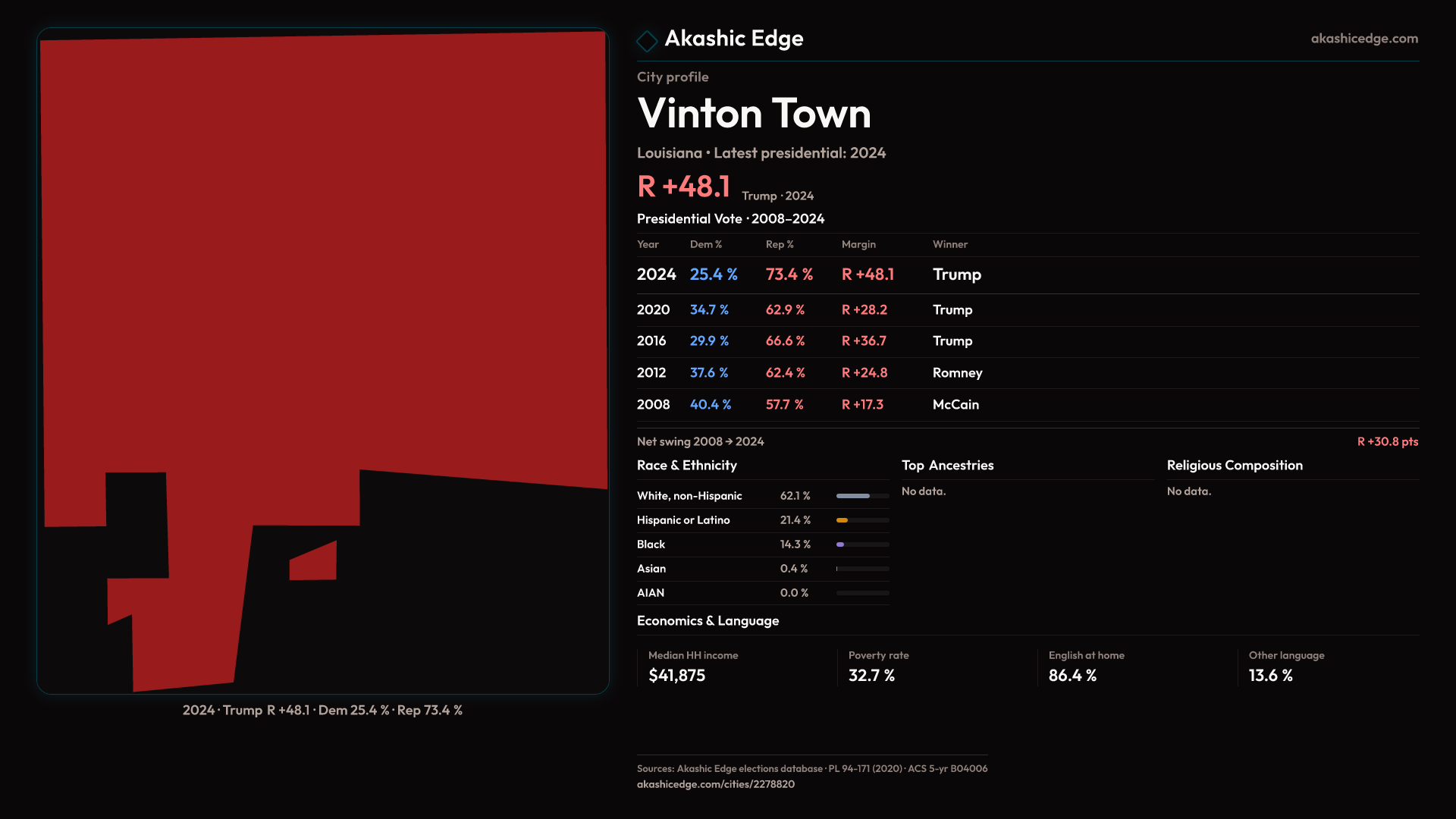Click the 2016 row margin R +36.7
Screen dimensions: 1456x819
tap(864, 341)
